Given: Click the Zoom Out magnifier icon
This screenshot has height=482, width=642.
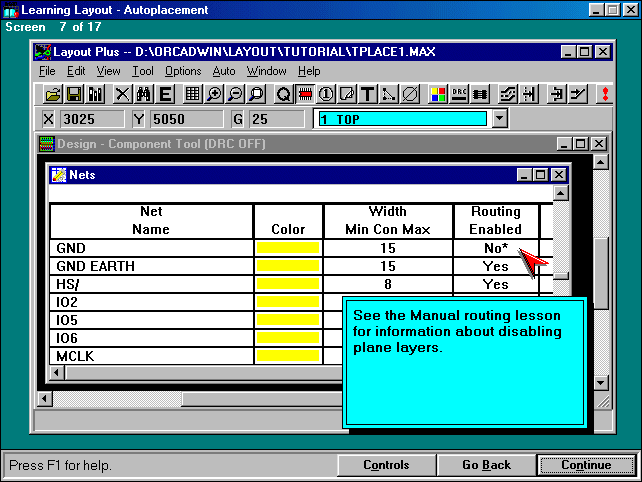Looking at the screenshot, I should point(235,94).
